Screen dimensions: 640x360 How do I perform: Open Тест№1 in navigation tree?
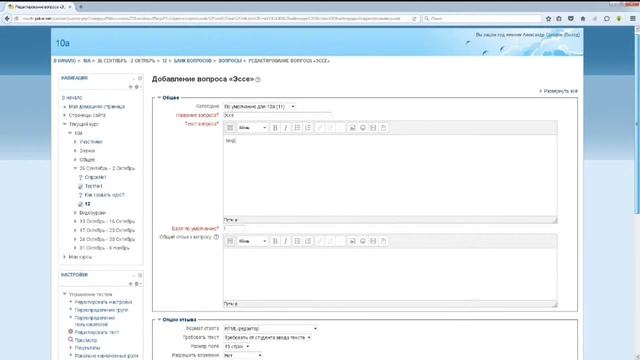pyautogui.click(x=93, y=186)
